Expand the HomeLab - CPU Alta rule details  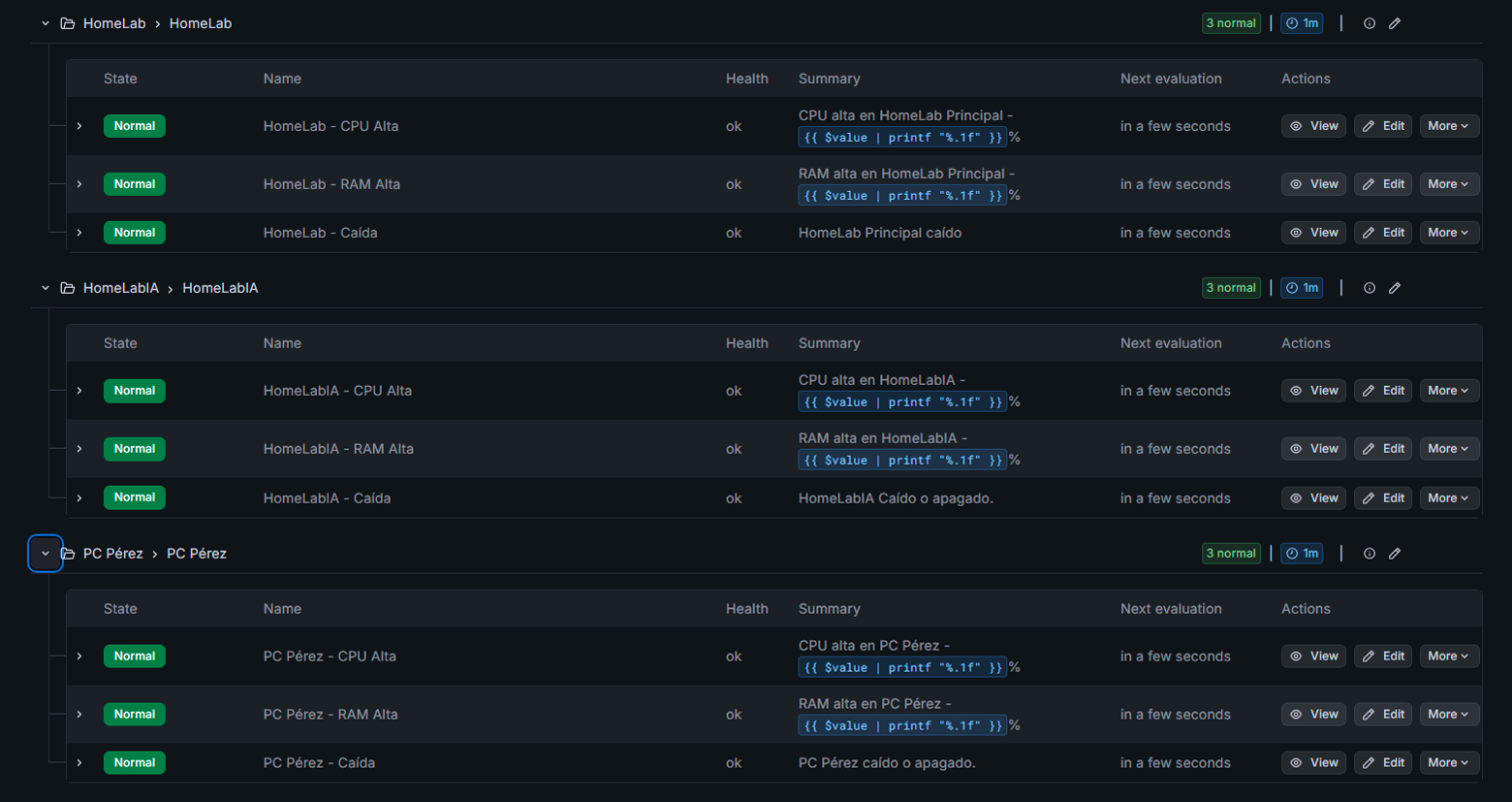[79, 126]
